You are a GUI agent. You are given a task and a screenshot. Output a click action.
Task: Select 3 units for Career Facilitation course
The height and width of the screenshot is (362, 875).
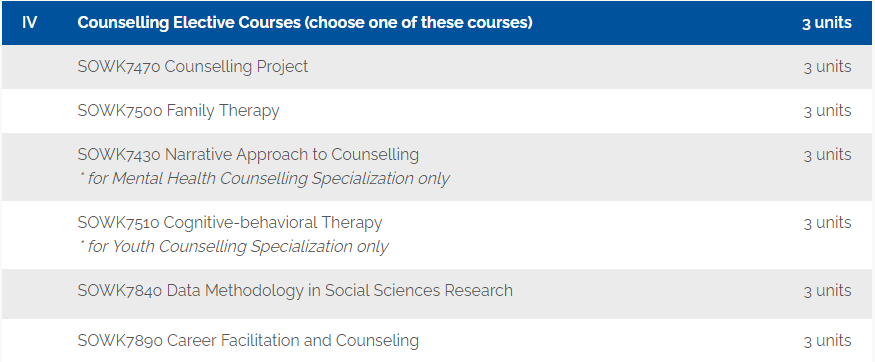(828, 340)
